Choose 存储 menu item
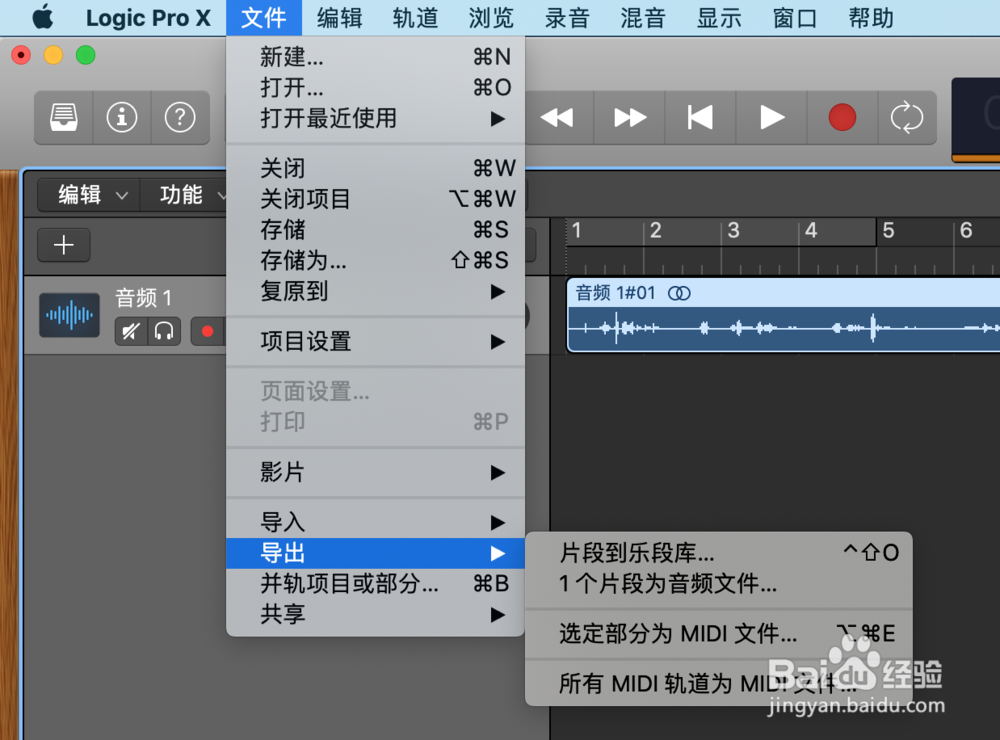Screen dimensions: 1000x740 [376, 230]
